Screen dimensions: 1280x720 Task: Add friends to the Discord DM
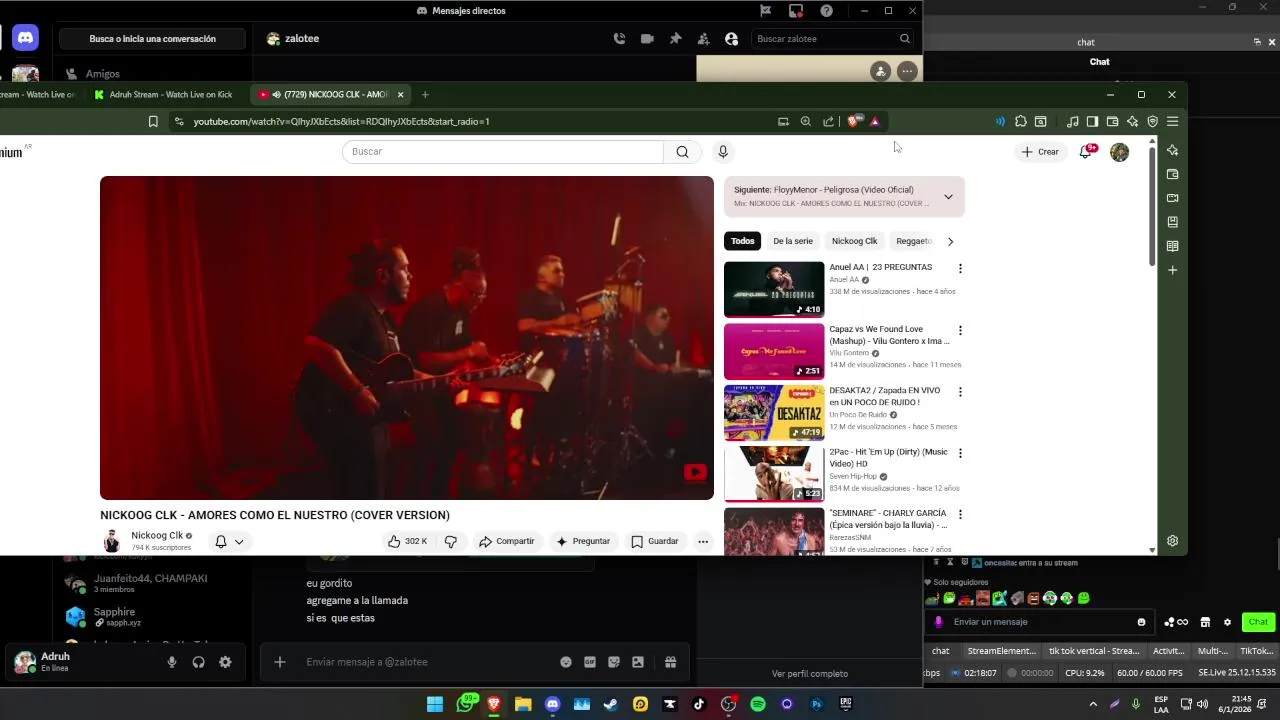(703, 39)
